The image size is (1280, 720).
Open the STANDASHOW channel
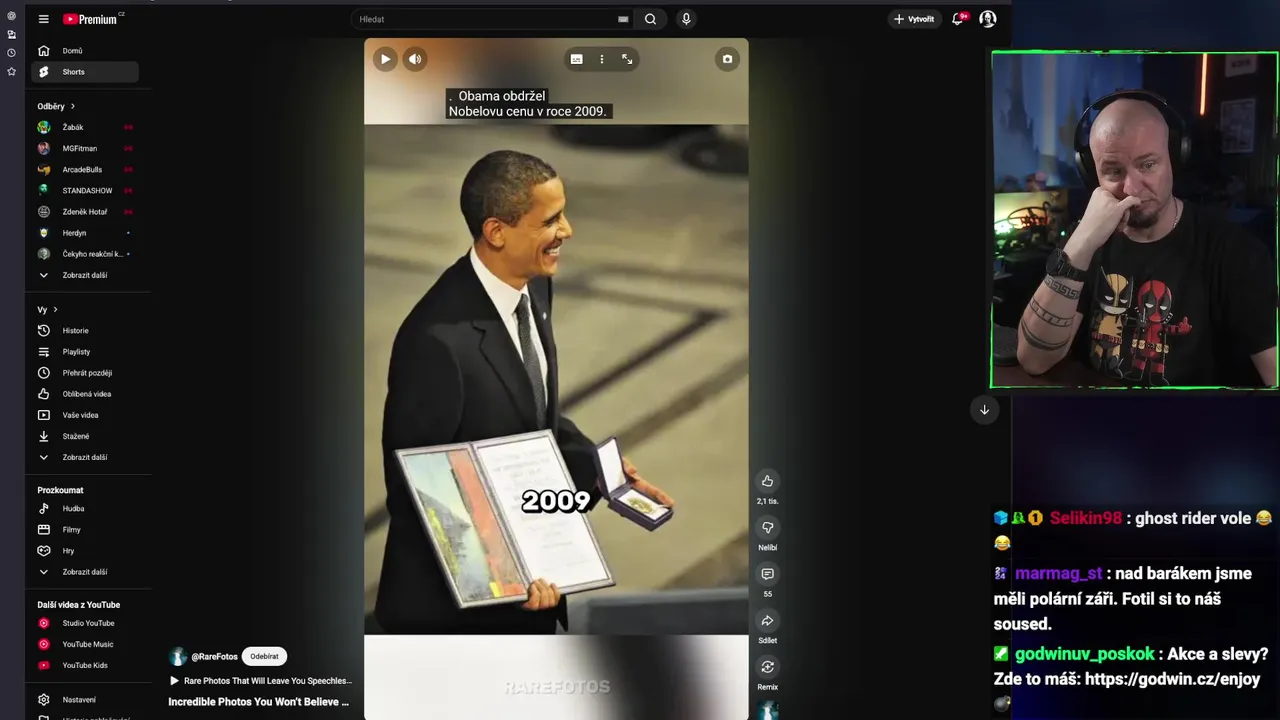pyautogui.click(x=85, y=190)
